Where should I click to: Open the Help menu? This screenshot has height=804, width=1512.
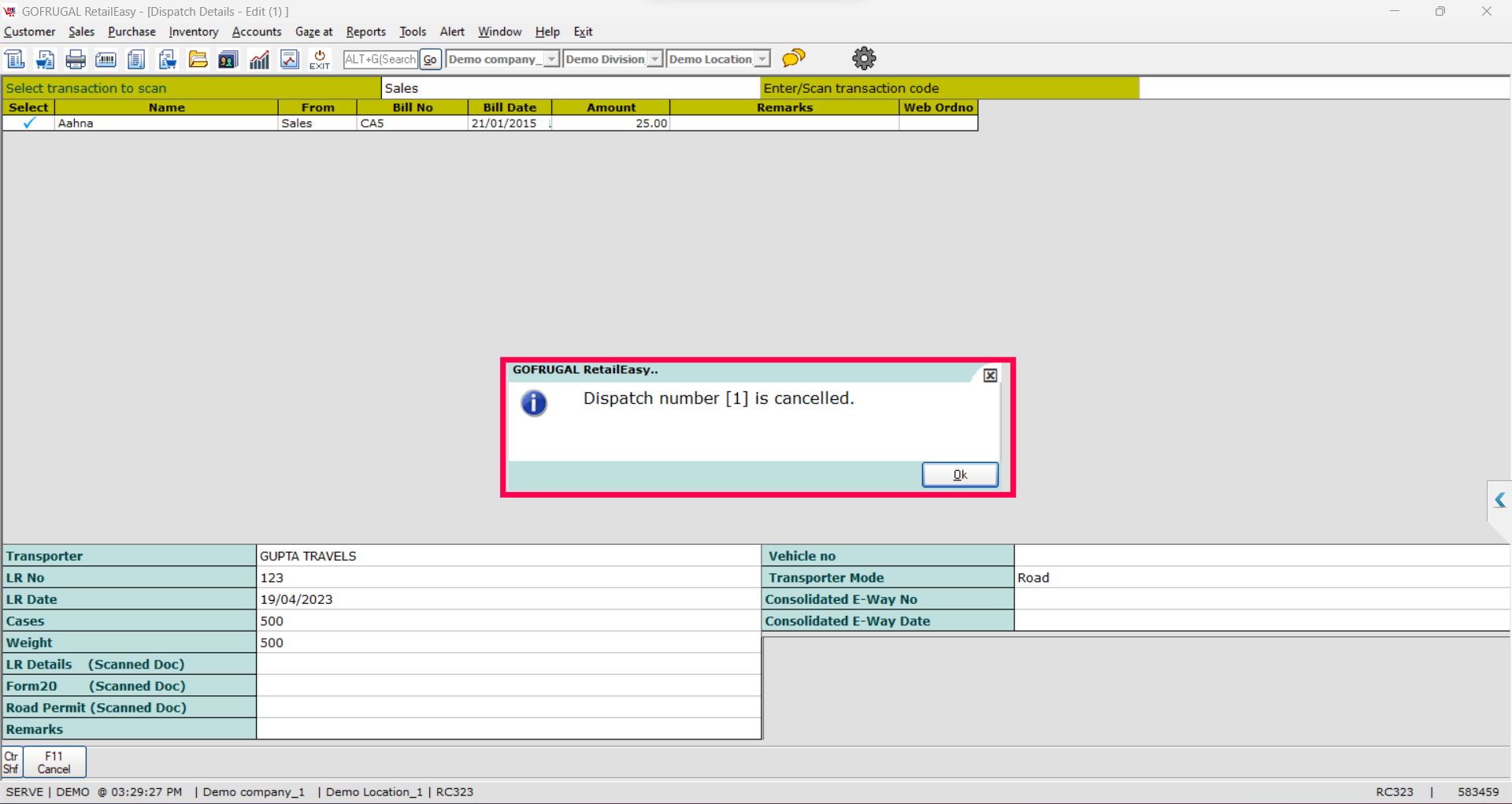click(547, 31)
